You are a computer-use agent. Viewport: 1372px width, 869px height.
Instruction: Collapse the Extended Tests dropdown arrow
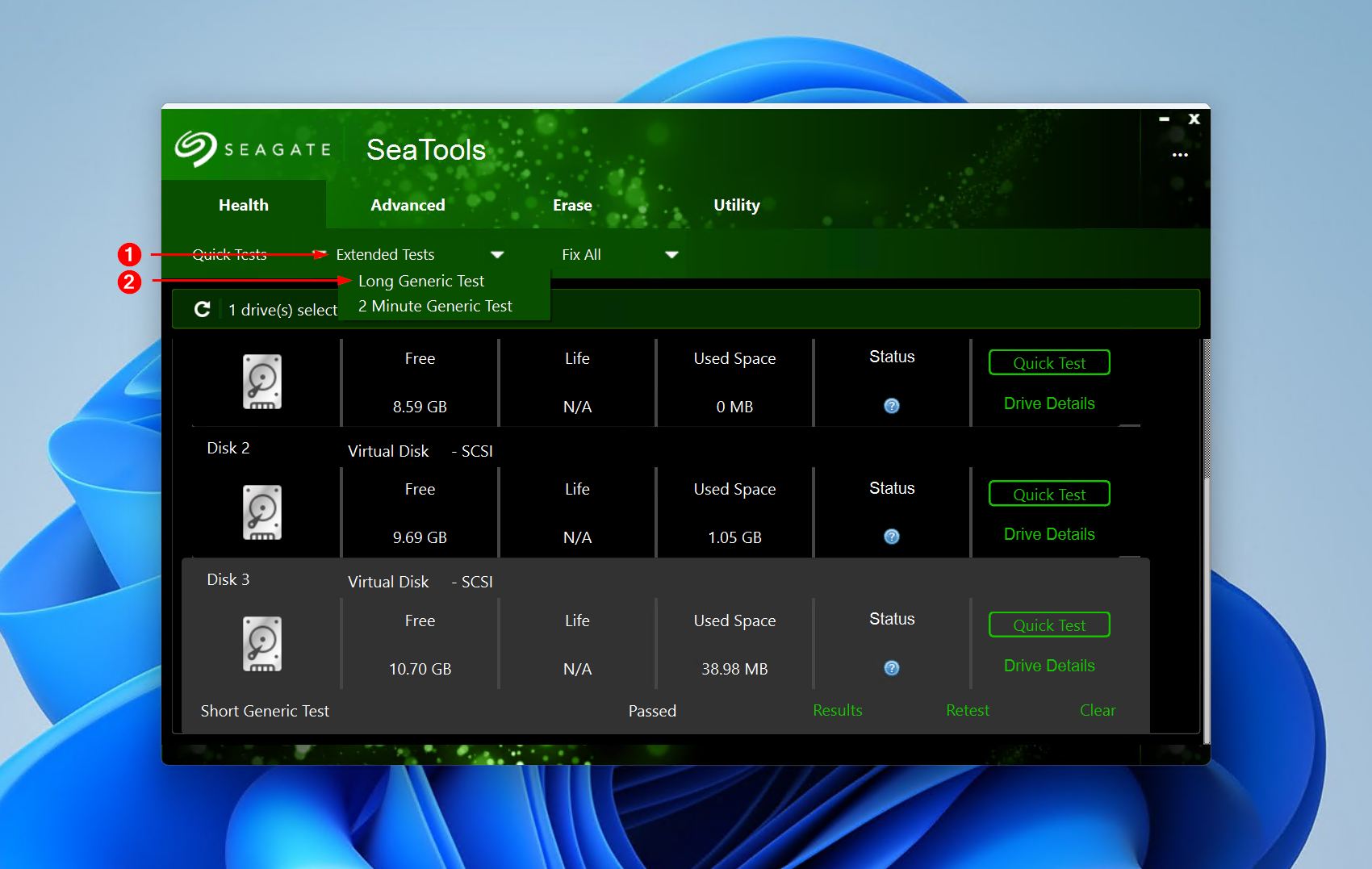tap(497, 255)
